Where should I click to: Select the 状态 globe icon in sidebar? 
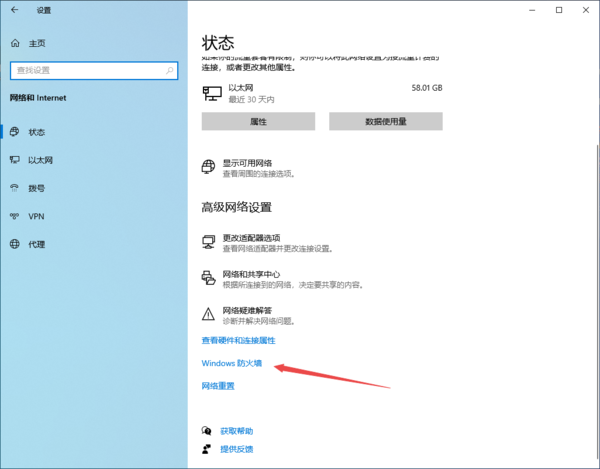[x=15, y=132]
